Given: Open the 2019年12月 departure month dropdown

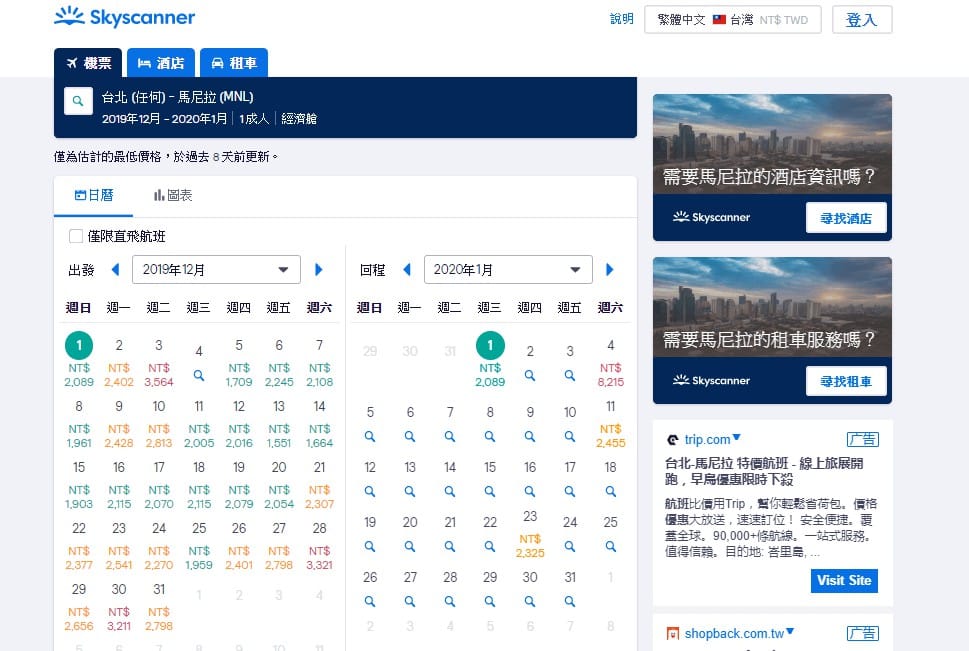Looking at the screenshot, I should [216, 270].
